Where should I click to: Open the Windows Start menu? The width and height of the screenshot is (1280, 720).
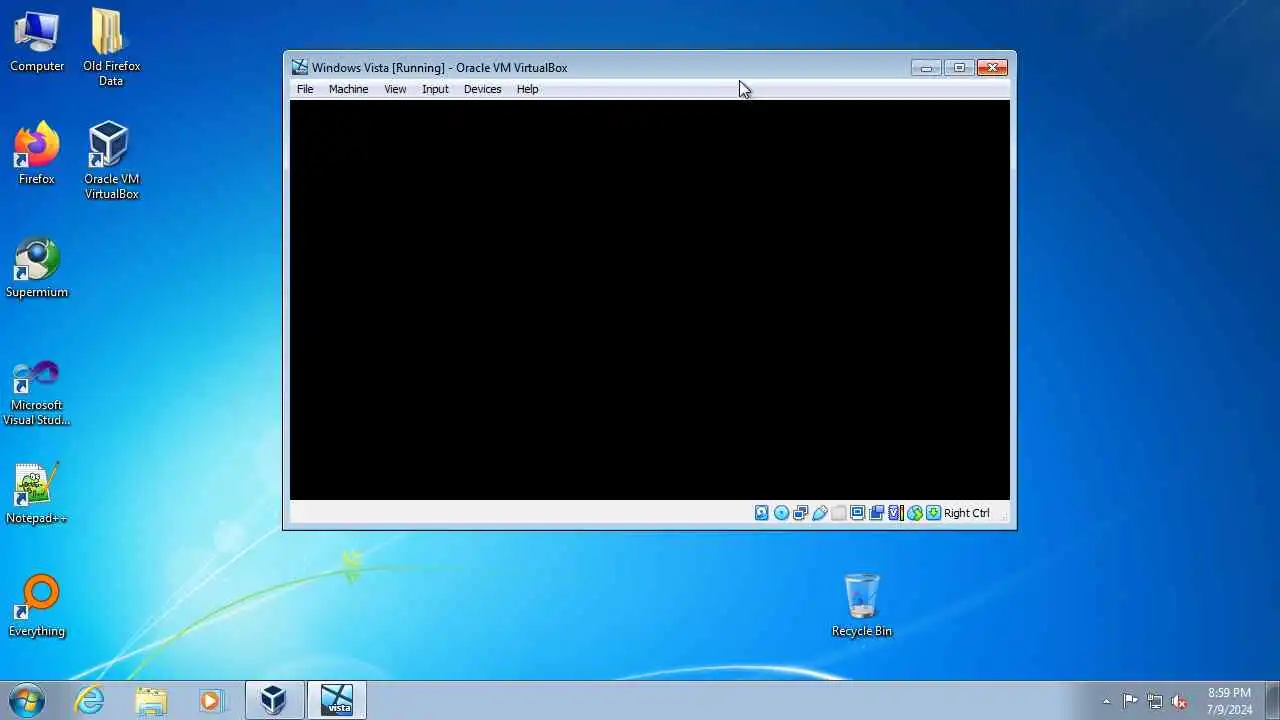pyautogui.click(x=27, y=700)
